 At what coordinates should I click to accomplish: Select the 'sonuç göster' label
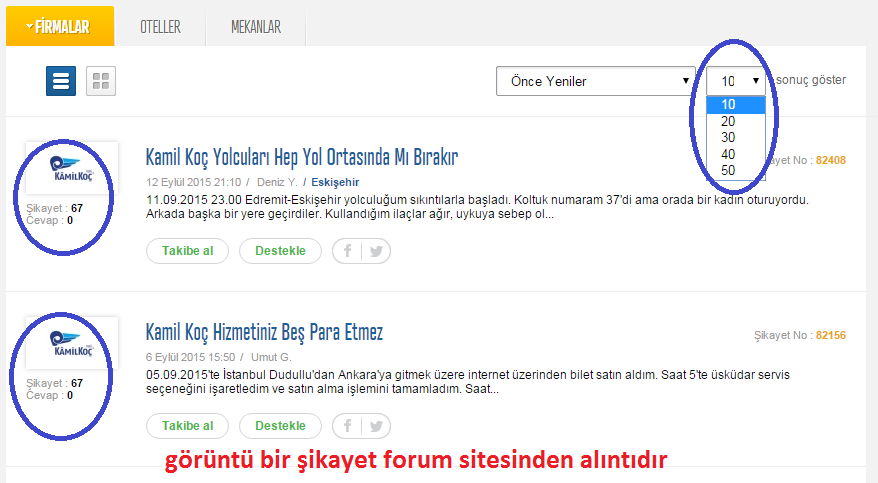coord(811,80)
